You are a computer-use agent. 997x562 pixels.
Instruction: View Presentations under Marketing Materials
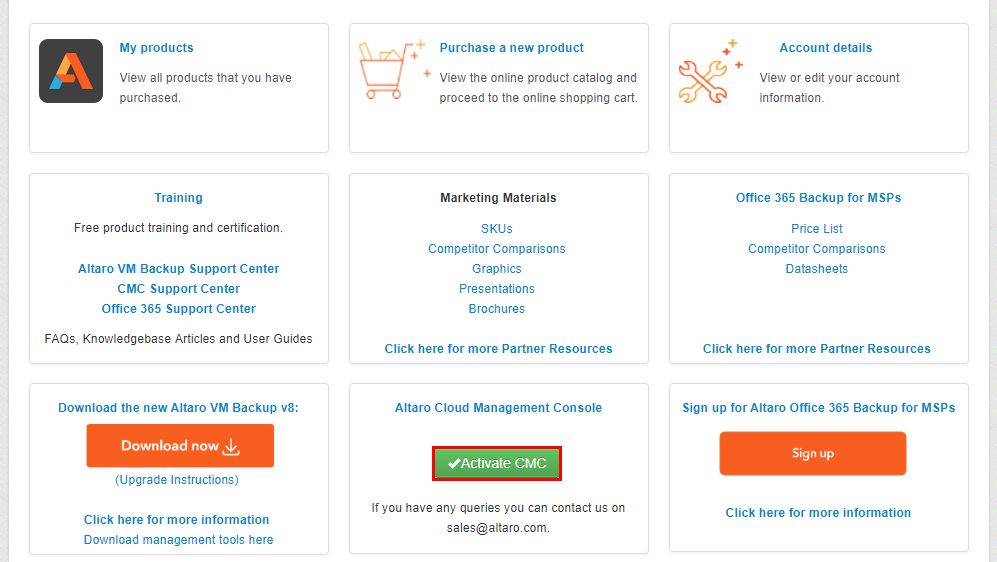point(497,289)
